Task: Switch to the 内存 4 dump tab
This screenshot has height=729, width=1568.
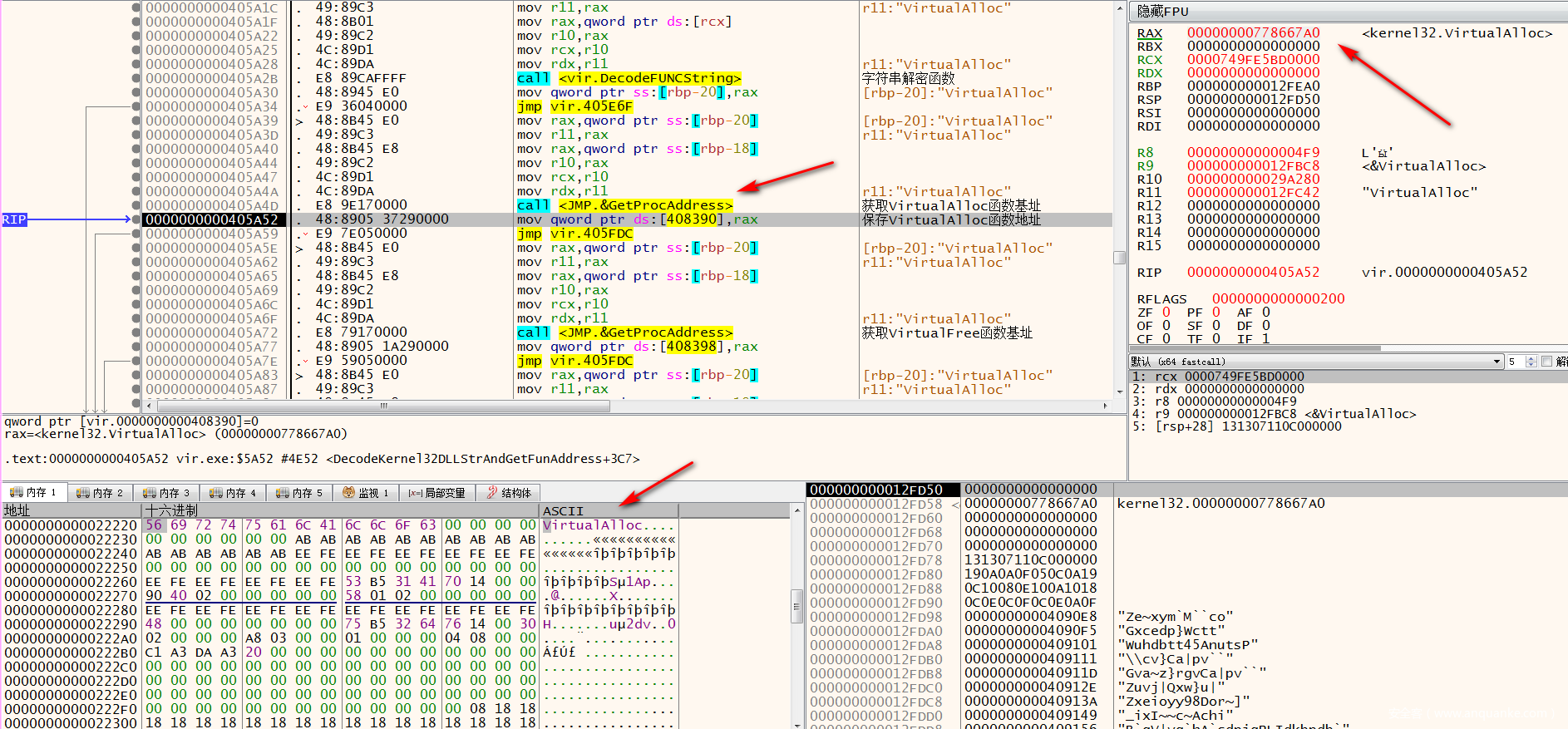Action: click(x=233, y=493)
